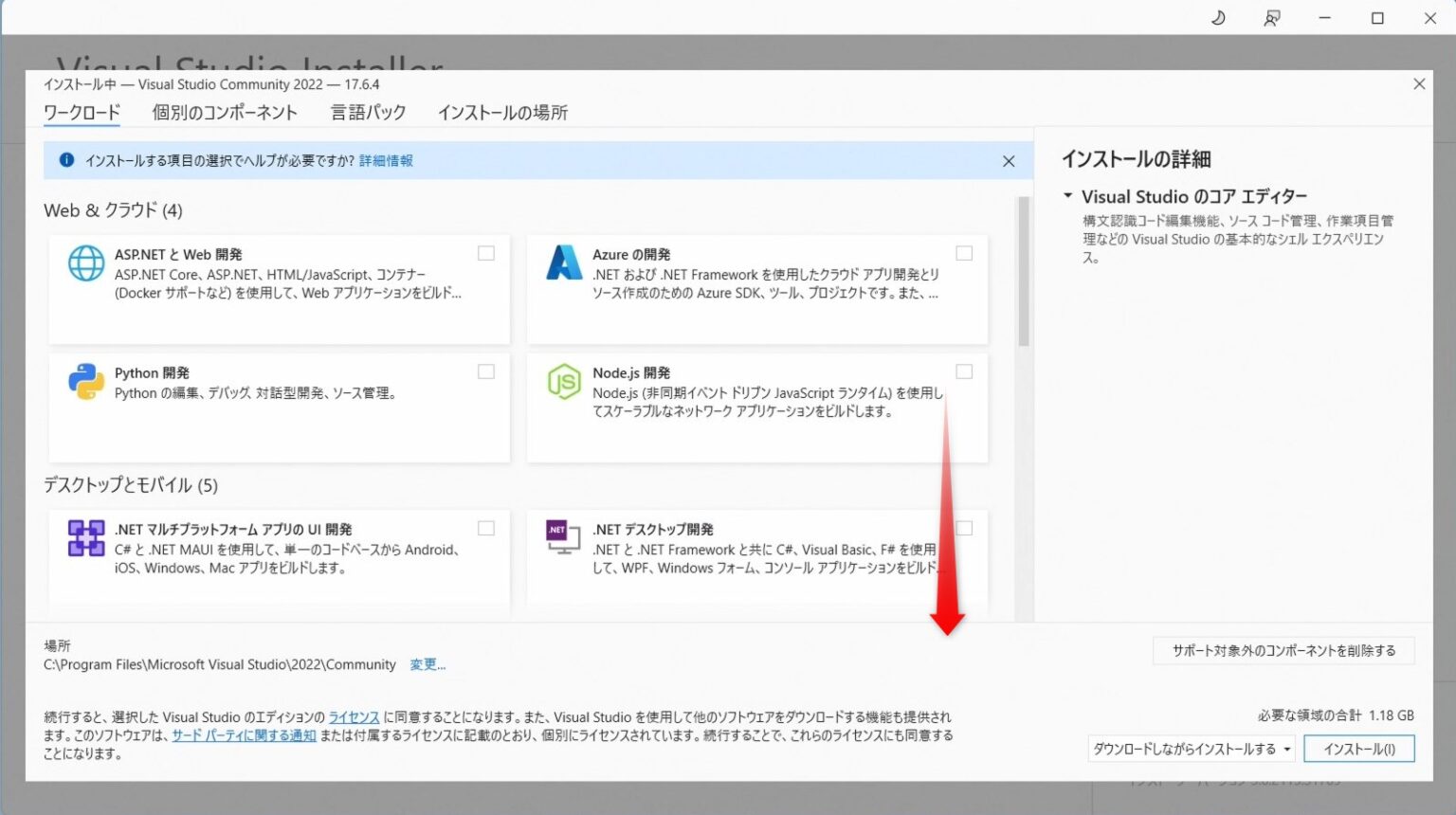Click サポート対象外のコンポーネントを削除する button
Screen dimensions: 1456x815
(x=1283, y=651)
